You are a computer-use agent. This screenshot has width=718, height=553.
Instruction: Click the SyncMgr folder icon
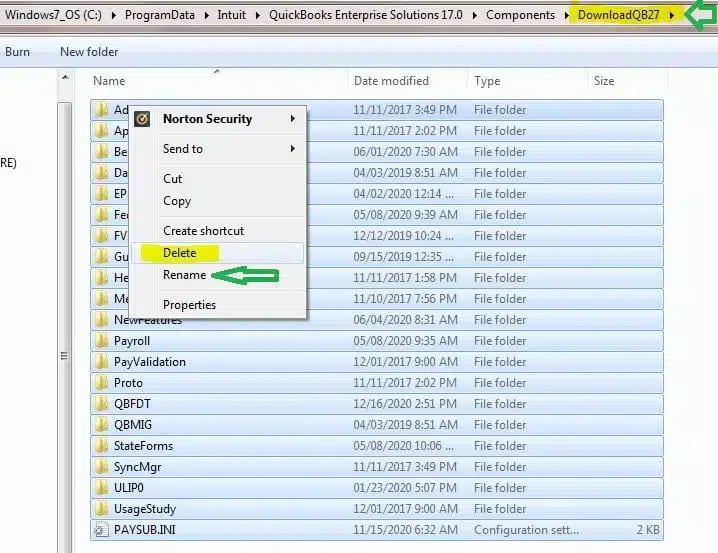pyautogui.click(x=101, y=467)
